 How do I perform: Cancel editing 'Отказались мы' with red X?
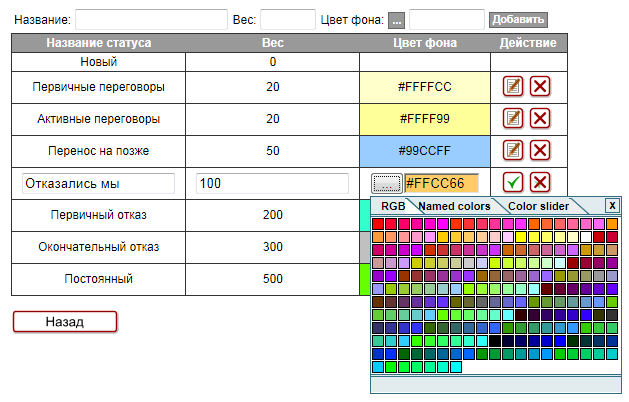(x=540, y=182)
